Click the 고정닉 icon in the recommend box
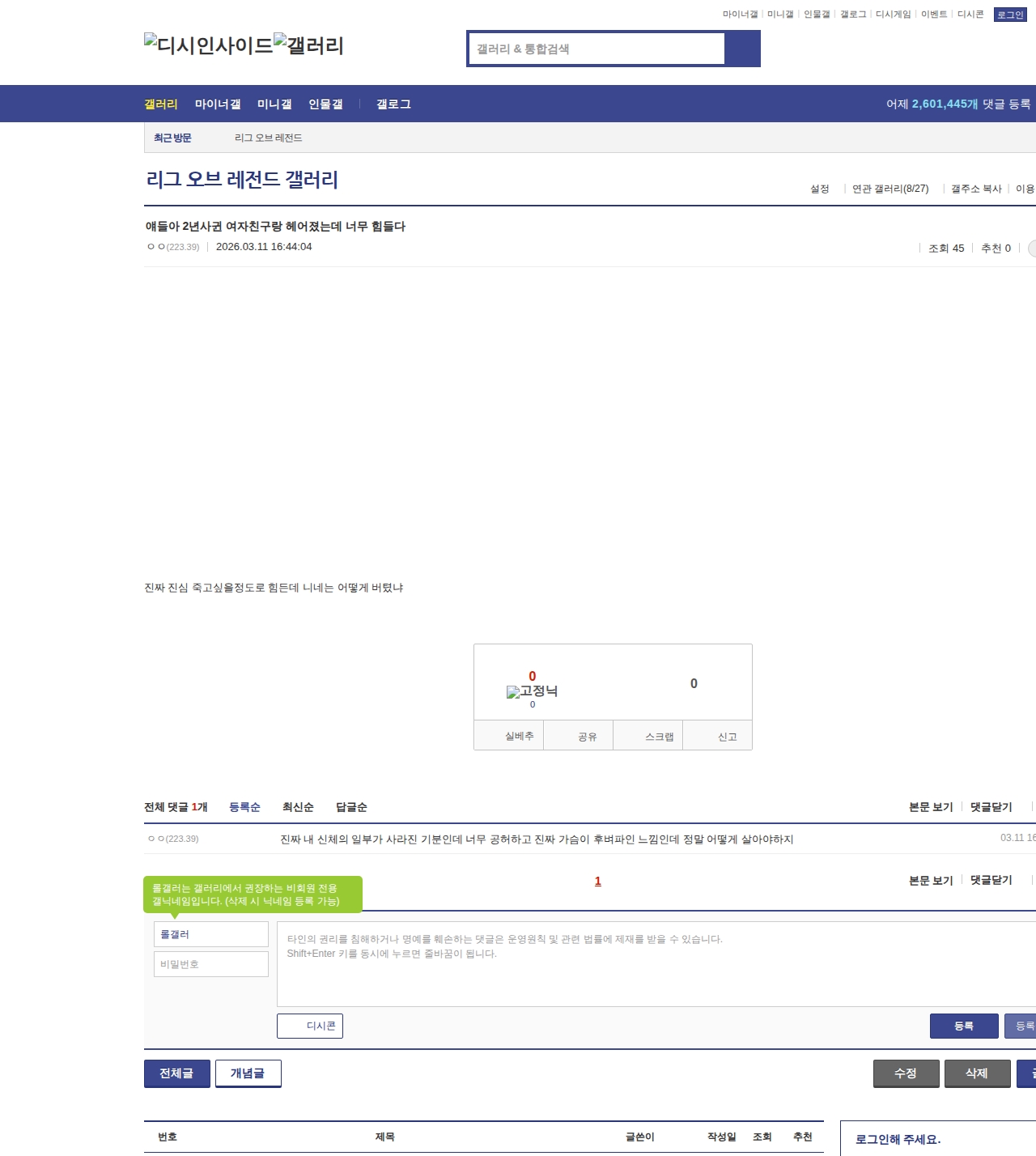 [x=532, y=691]
